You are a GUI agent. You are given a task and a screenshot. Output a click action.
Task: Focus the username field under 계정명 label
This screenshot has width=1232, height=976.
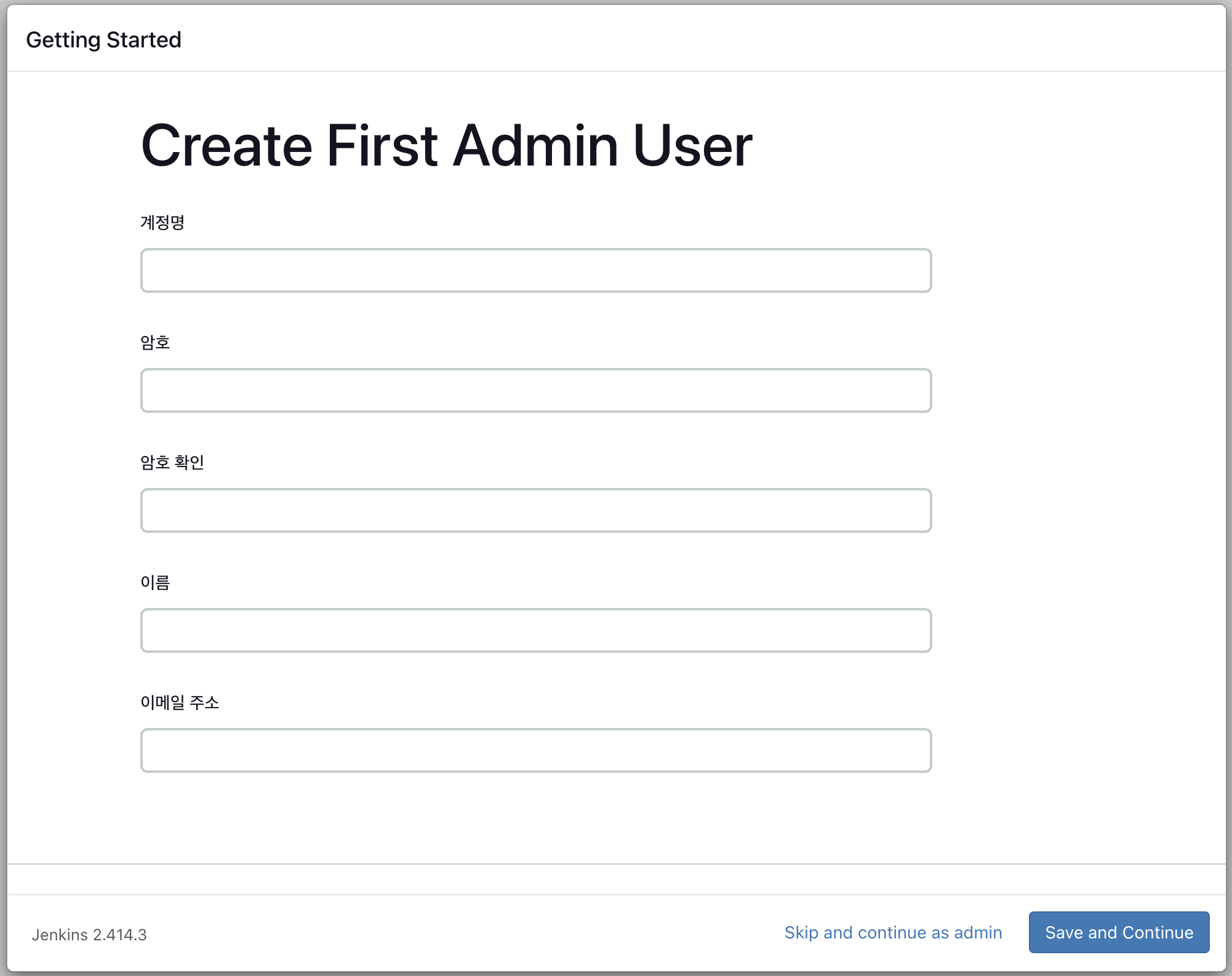tap(535, 270)
